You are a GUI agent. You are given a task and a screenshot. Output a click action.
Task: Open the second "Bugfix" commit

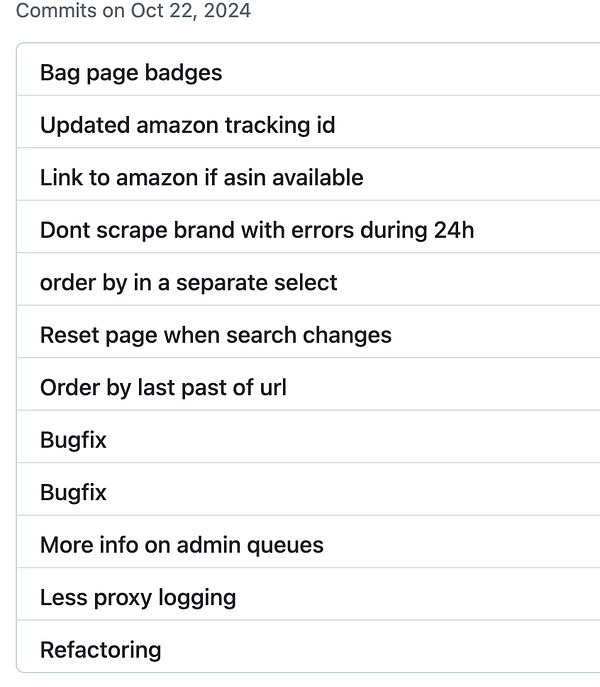pyautogui.click(x=73, y=492)
